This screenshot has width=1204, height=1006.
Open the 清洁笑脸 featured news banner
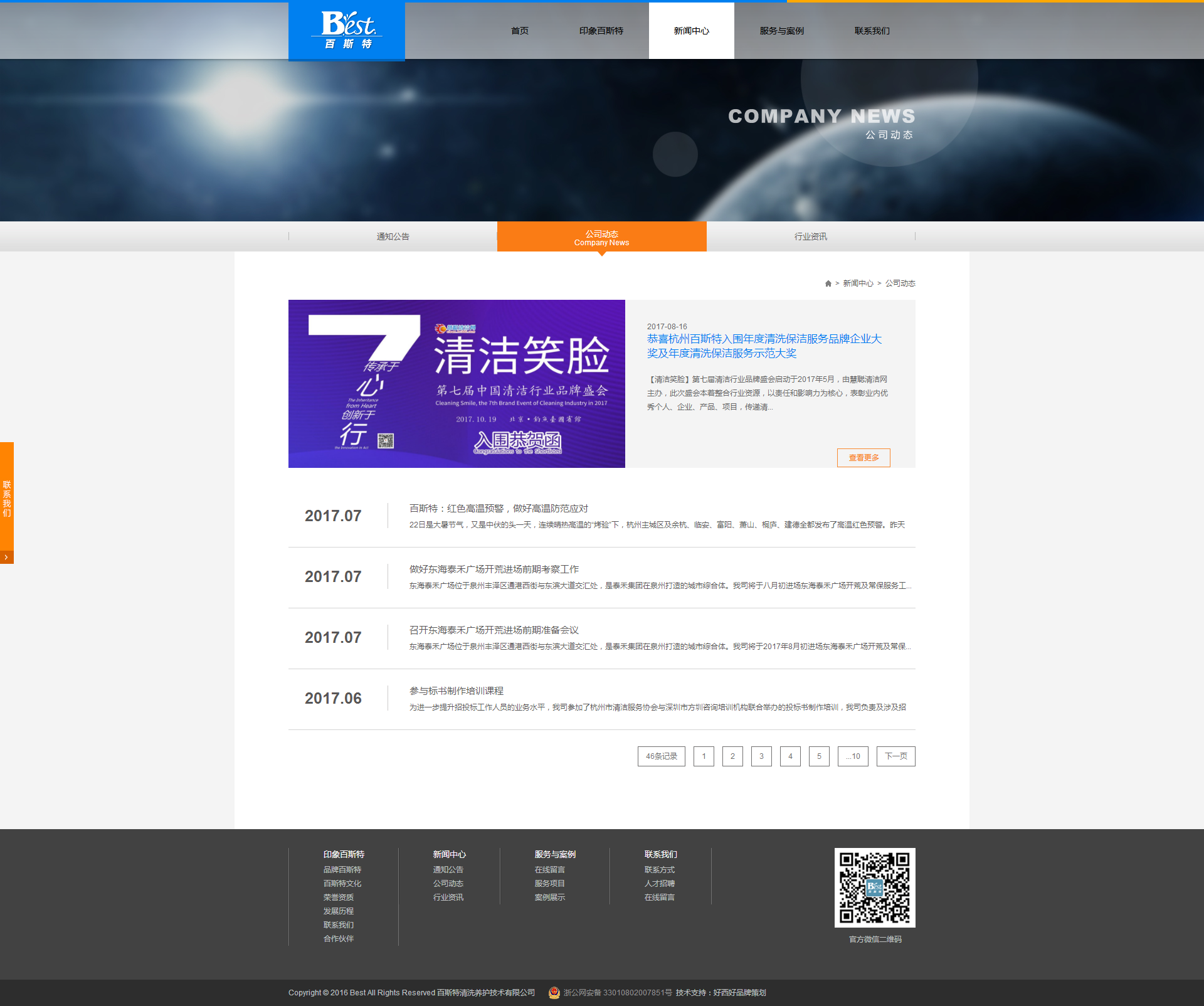click(x=457, y=383)
